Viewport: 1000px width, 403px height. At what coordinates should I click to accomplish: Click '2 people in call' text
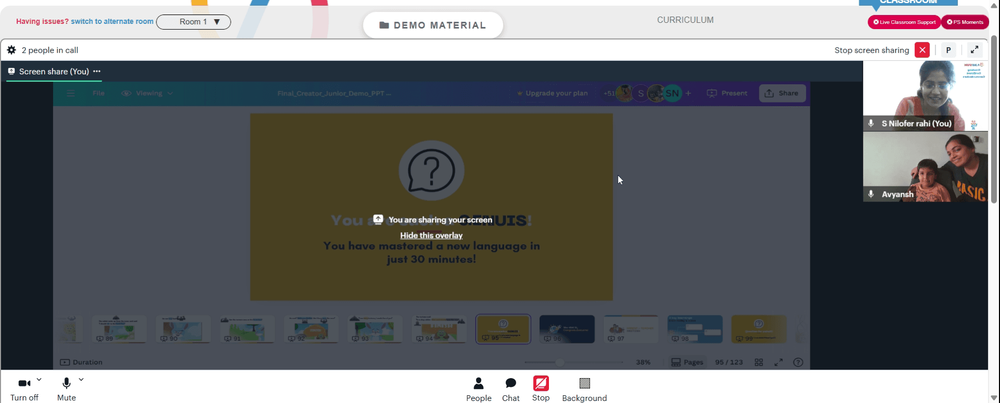[x=50, y=50]
